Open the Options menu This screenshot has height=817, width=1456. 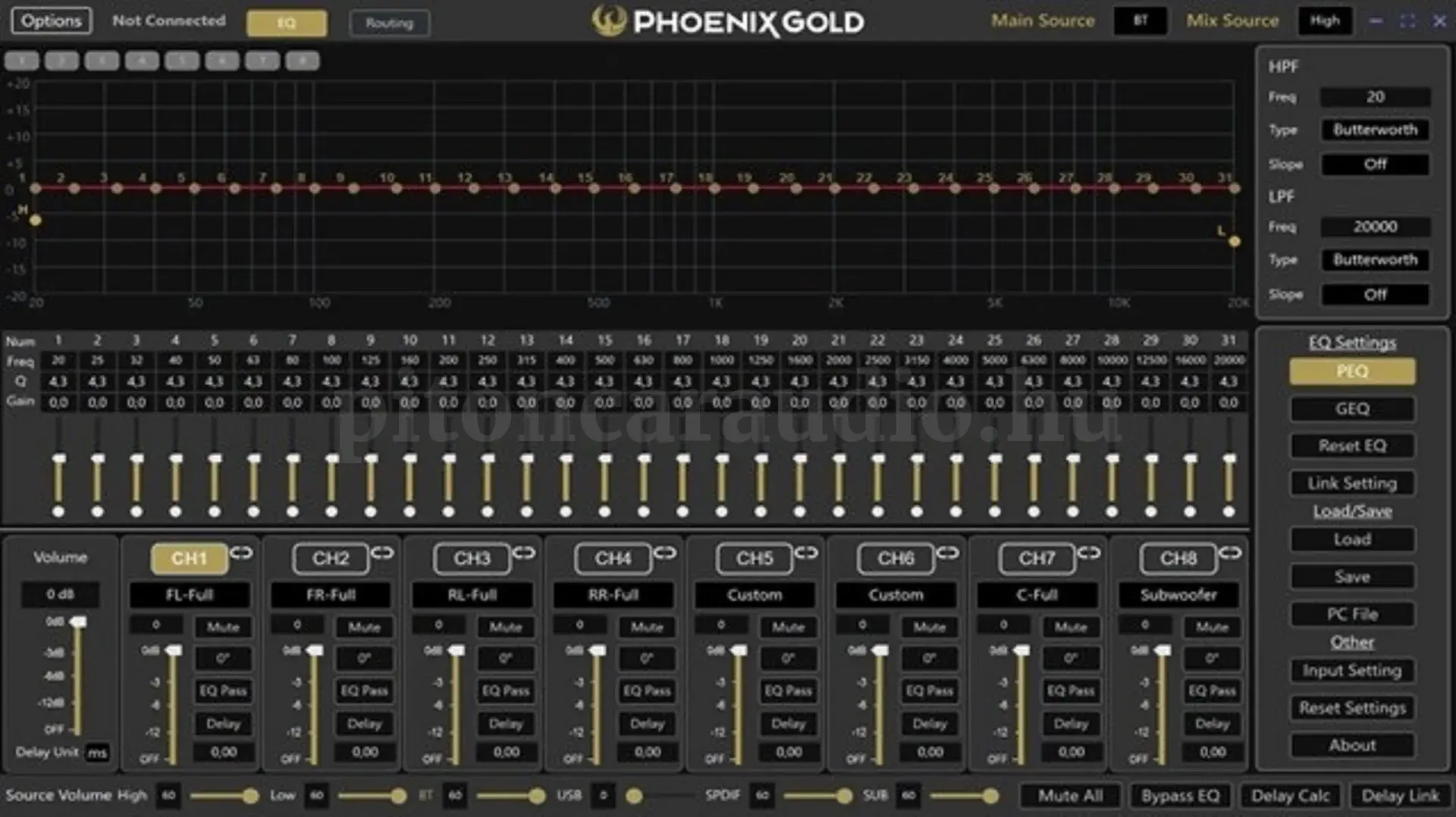point(52,20)
